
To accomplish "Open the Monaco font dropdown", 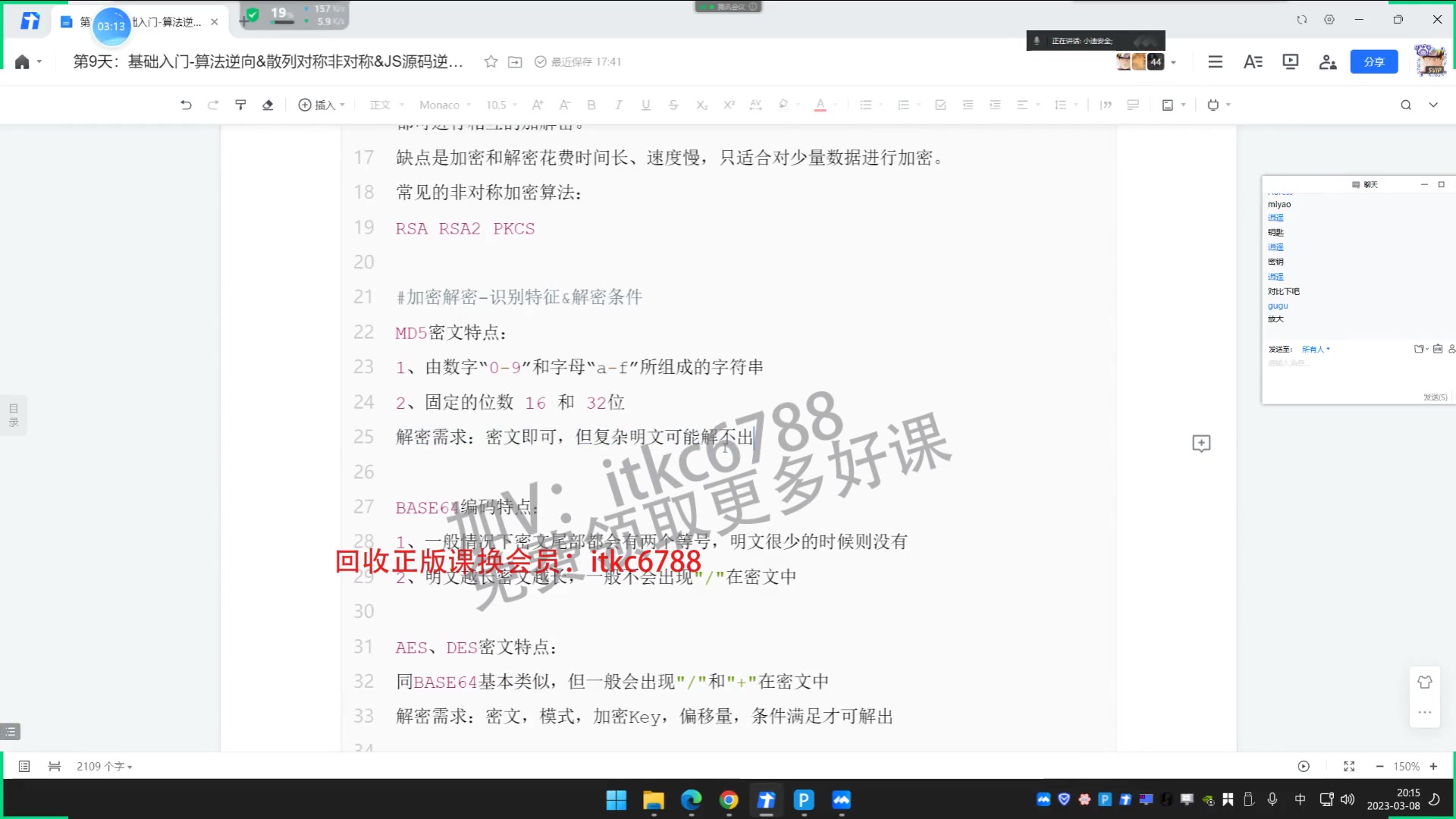I will tap(445, 105).
